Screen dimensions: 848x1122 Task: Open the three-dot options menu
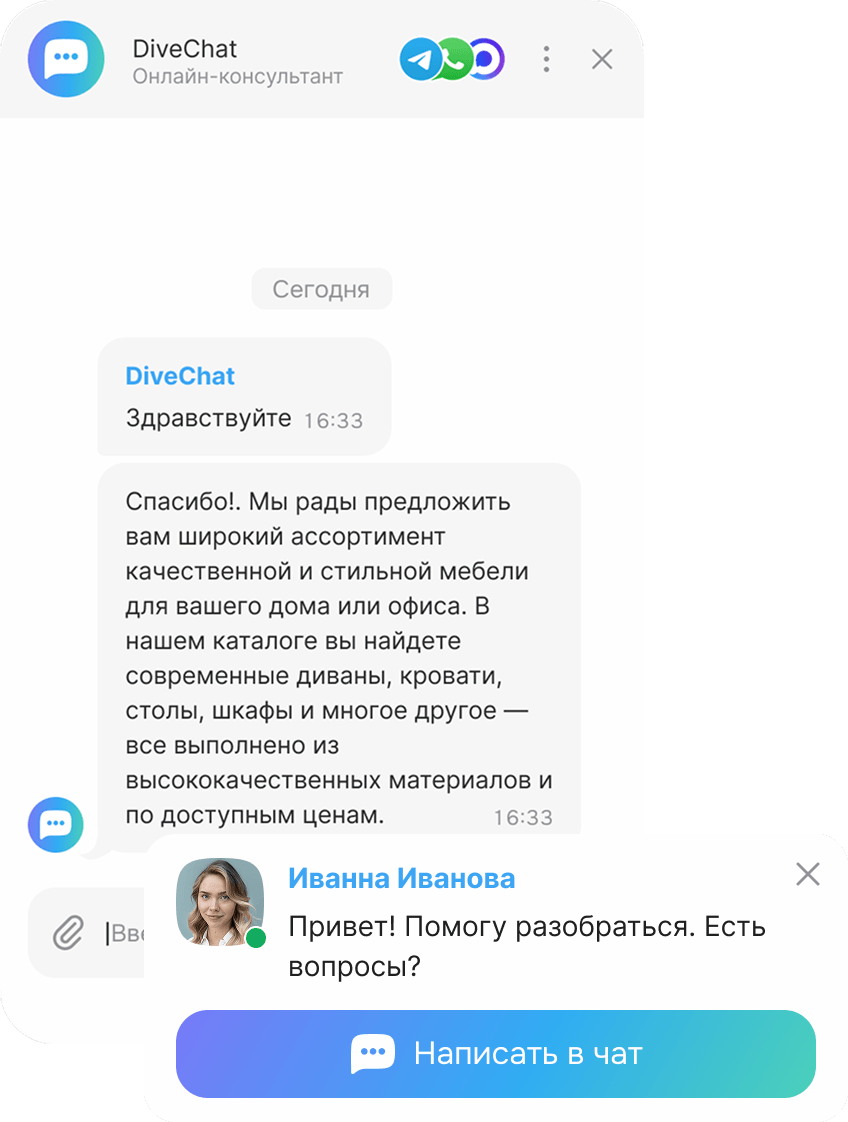[x=546, y=59]
